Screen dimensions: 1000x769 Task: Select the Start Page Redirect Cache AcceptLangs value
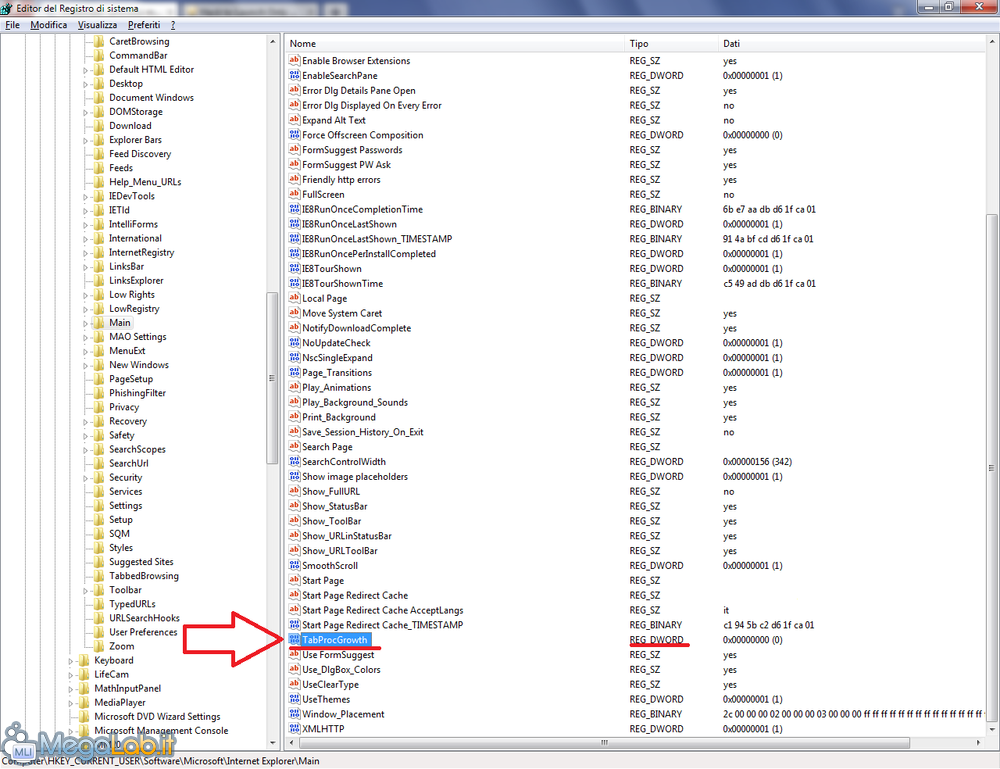[383, 610]
